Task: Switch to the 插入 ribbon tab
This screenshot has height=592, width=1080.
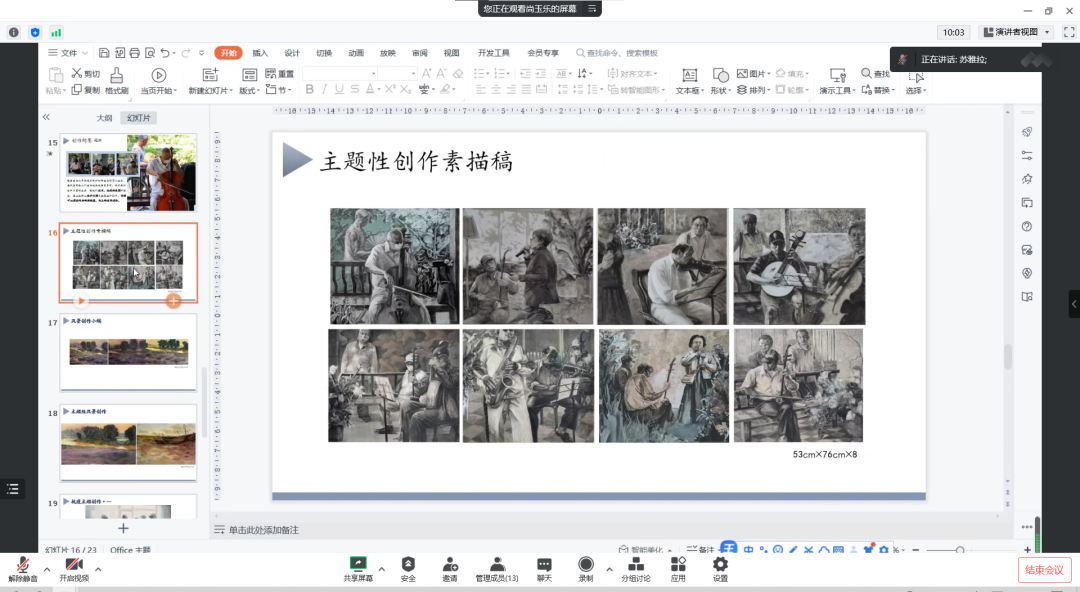Action: click(260, 53)
